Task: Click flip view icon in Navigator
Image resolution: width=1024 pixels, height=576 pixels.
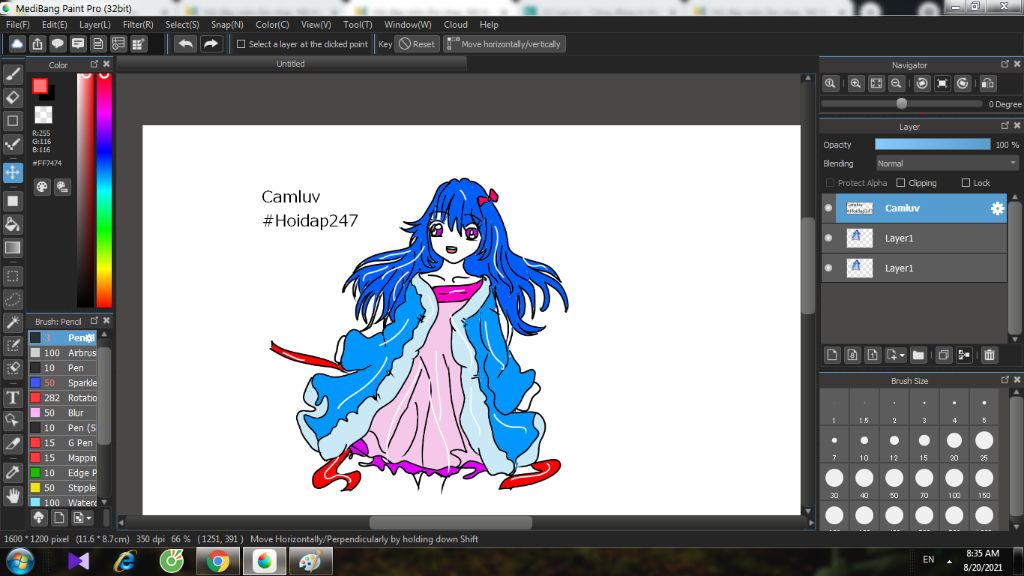Action: click(987, 84)
